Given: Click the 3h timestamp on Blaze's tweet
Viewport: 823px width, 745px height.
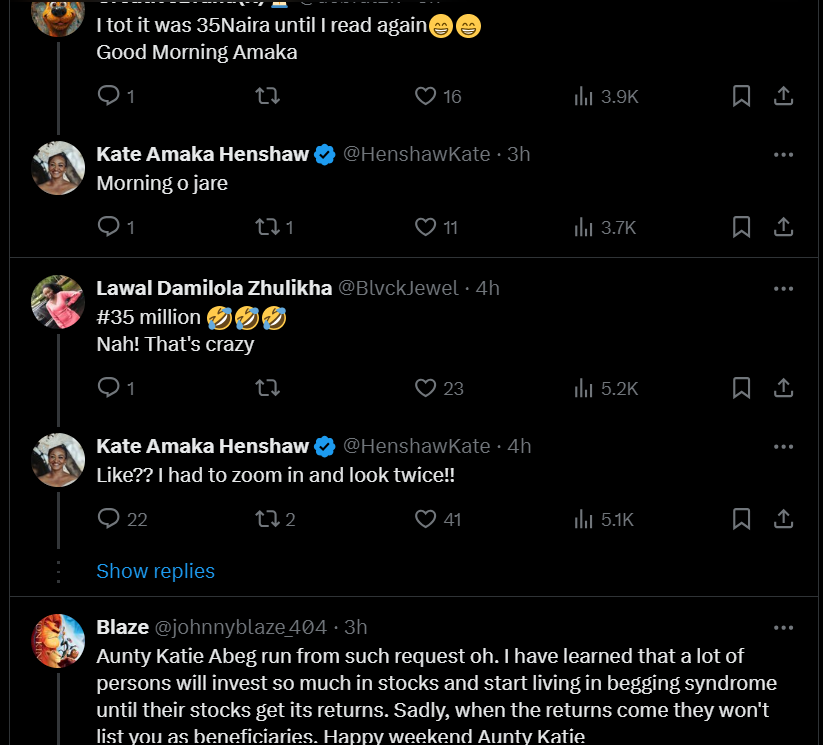Looking at the screenshot, I should [353, 627].
